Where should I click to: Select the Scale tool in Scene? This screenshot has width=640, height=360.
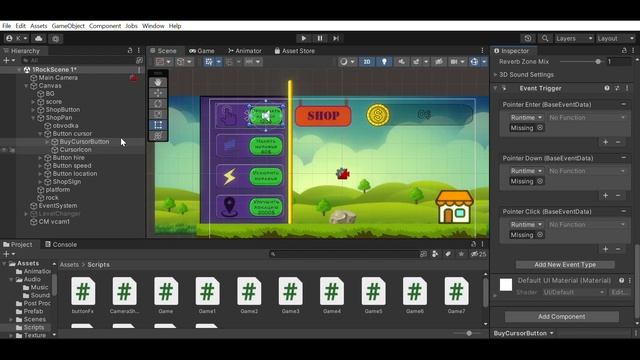click(158, 114)
